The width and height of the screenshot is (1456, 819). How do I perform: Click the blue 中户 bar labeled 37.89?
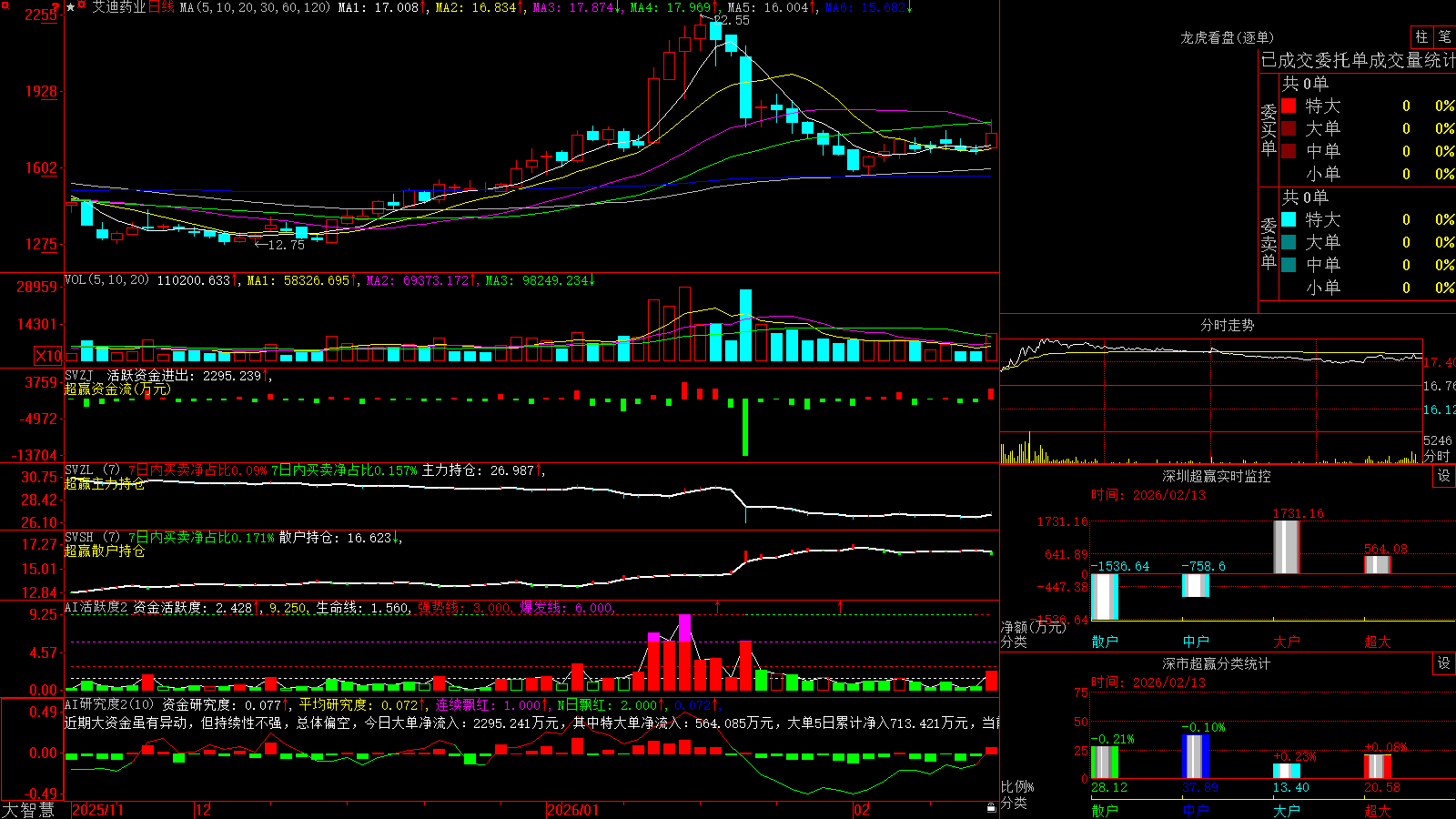pos(1196,757)
